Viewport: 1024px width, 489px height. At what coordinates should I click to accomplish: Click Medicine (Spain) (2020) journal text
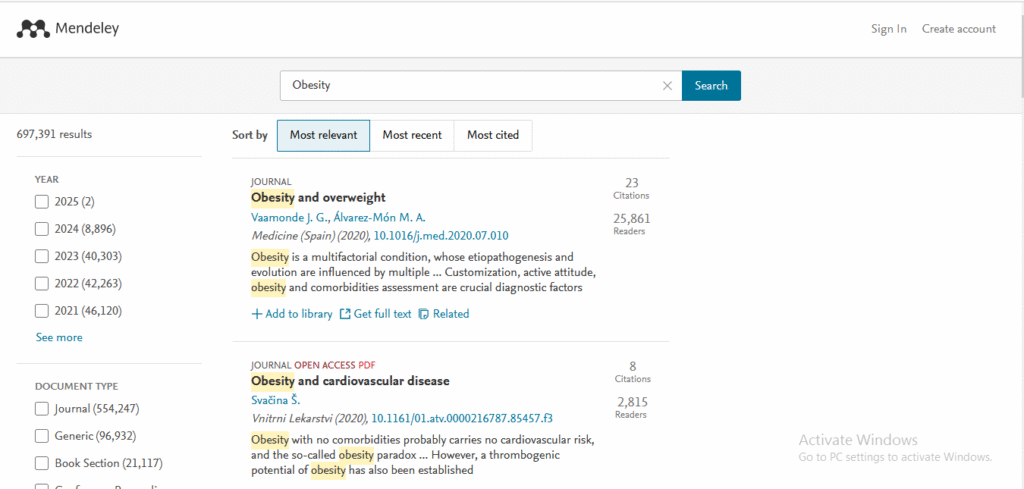click(310, 236)
